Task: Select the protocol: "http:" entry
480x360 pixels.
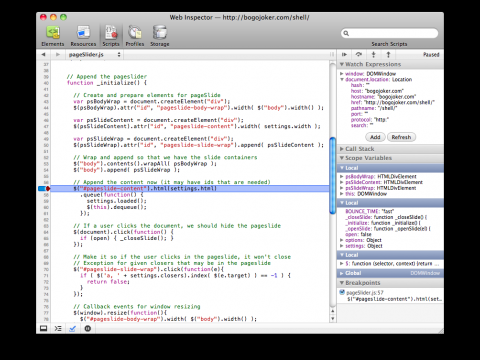Action: point(370,119)
